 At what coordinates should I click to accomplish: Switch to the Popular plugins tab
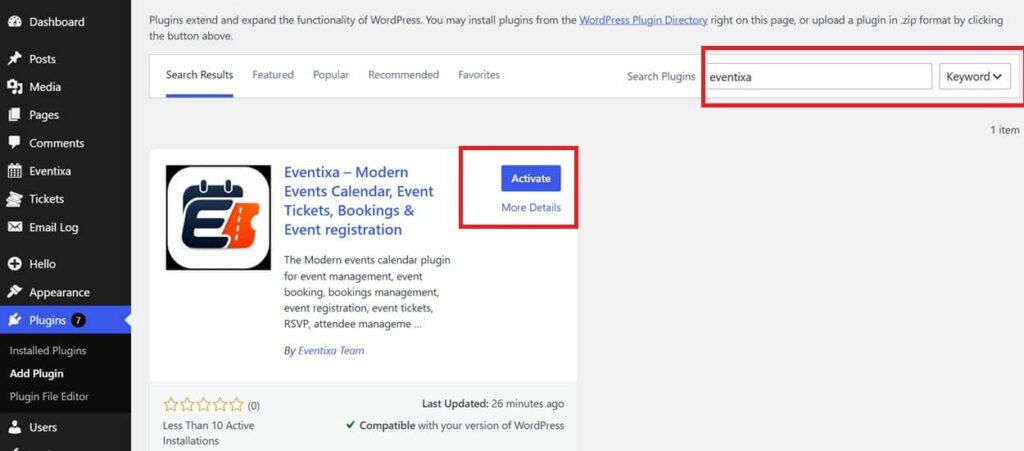331,75
